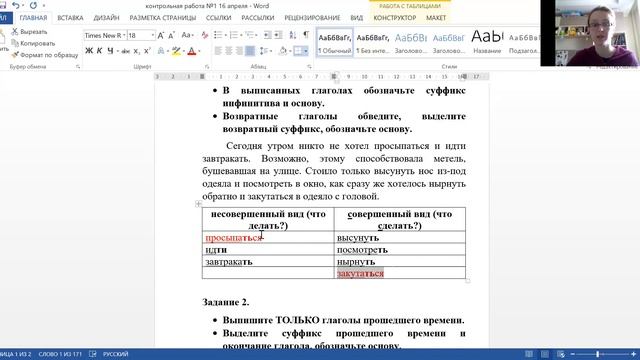Open highlight color dropdown arrow
Screen dimensions: 640x360
[184, 51]
